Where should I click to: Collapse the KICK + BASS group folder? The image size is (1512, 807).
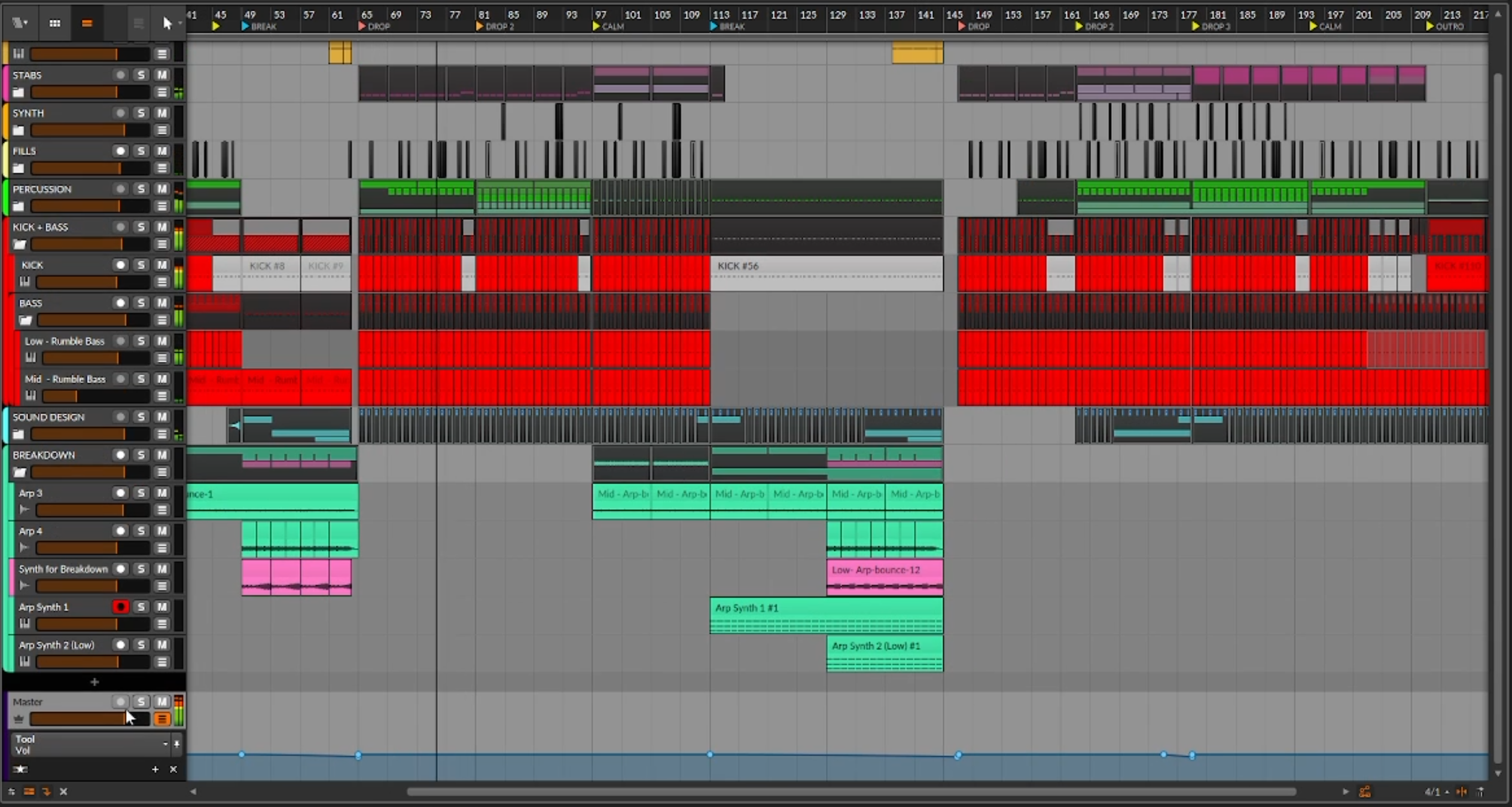point(19,244)
